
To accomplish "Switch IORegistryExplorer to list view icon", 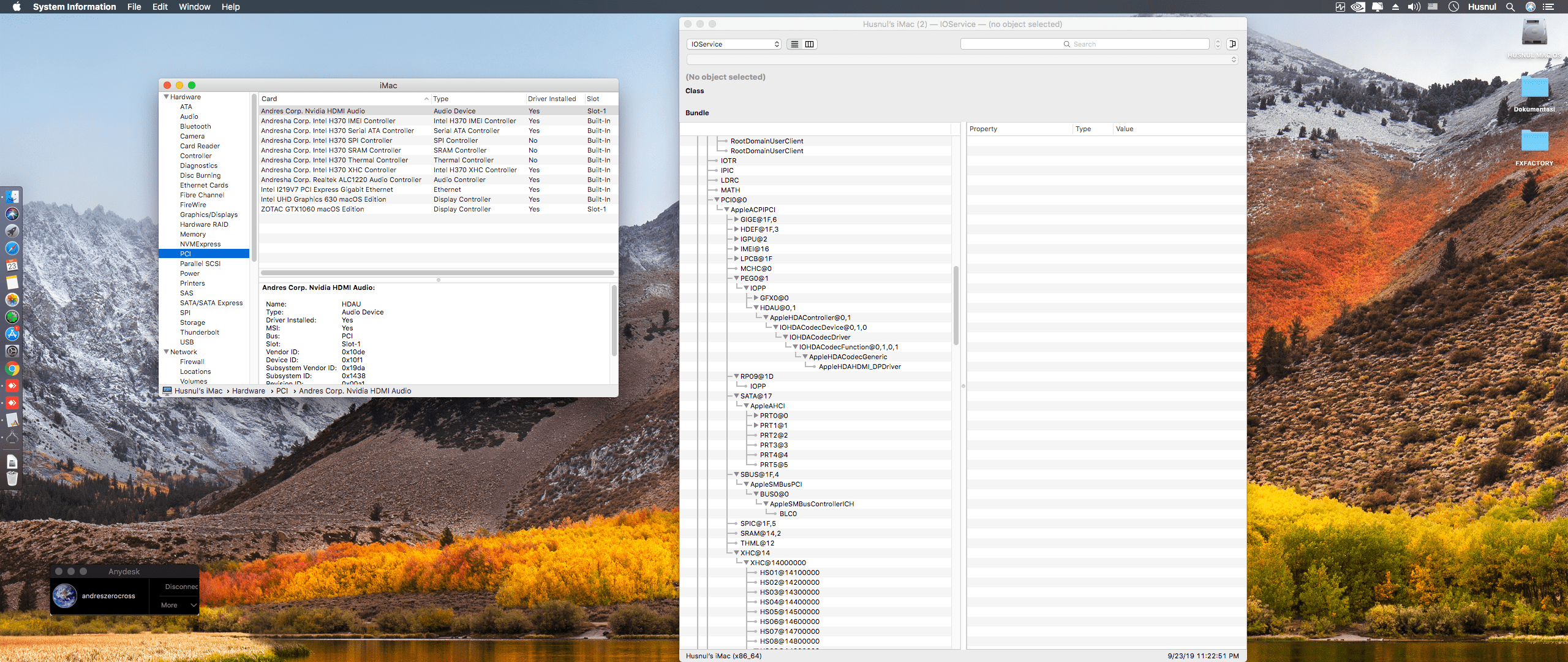I will [794, 44].
